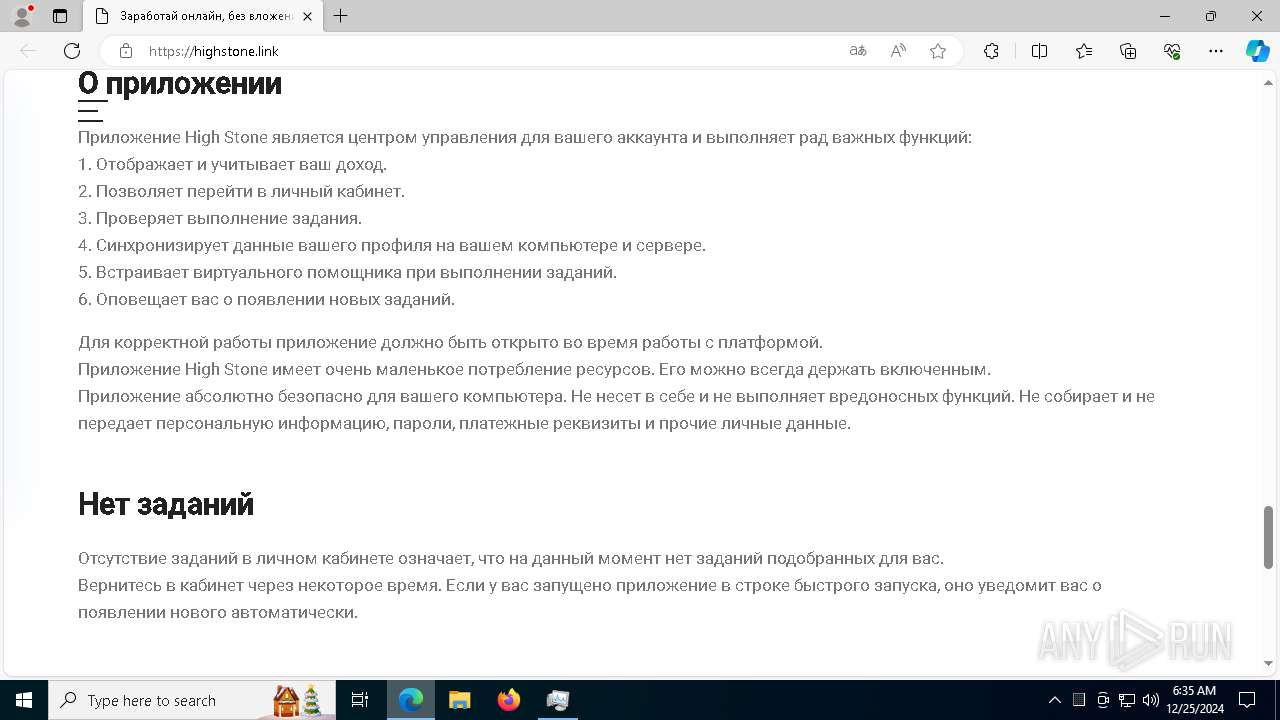Toggle Split screen view
The image size is (1280, 720).
pos(1039,51)
